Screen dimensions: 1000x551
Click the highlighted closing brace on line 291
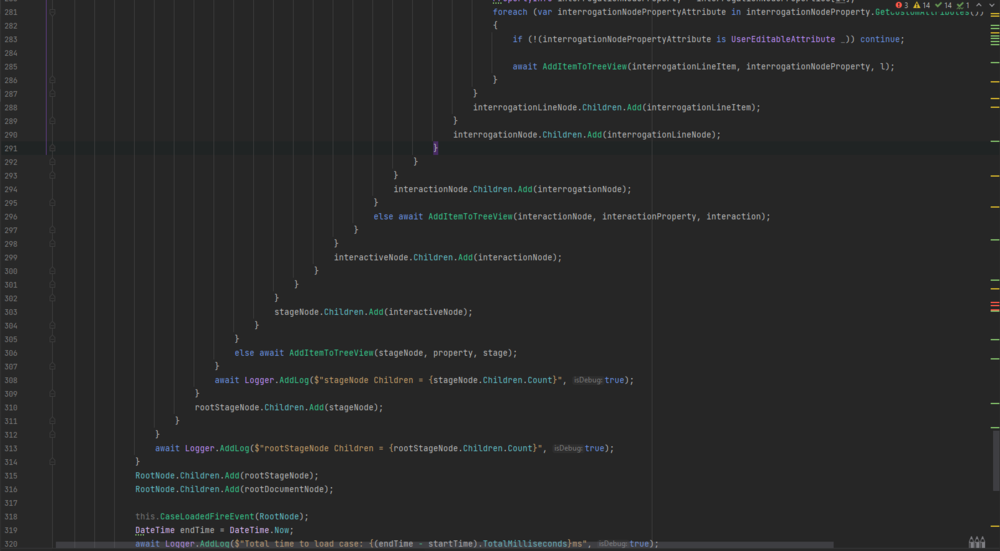pos(436,149)
